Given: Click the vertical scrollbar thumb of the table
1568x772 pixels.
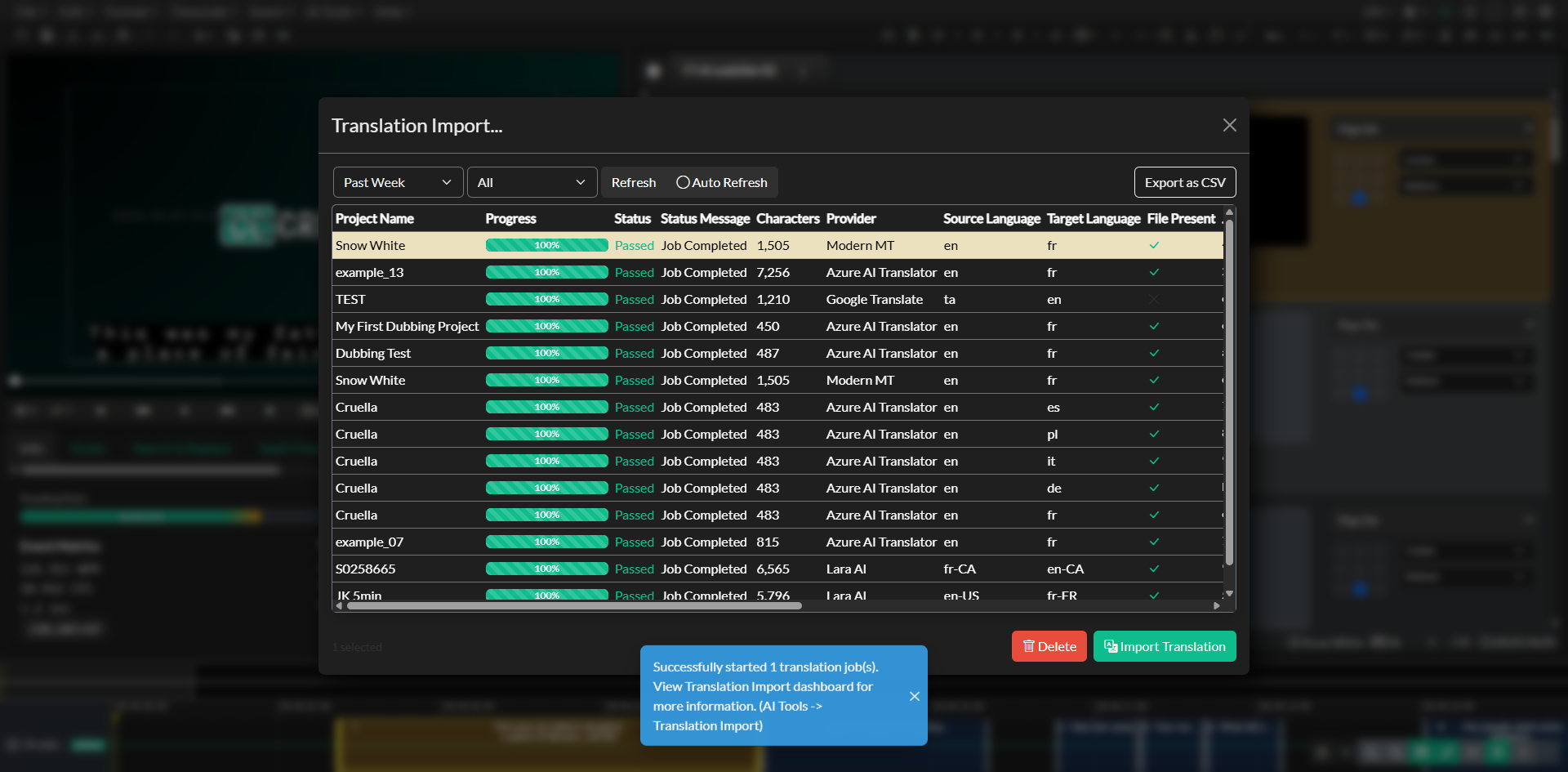Looking at the screenshot, I should pos(1229,392).
